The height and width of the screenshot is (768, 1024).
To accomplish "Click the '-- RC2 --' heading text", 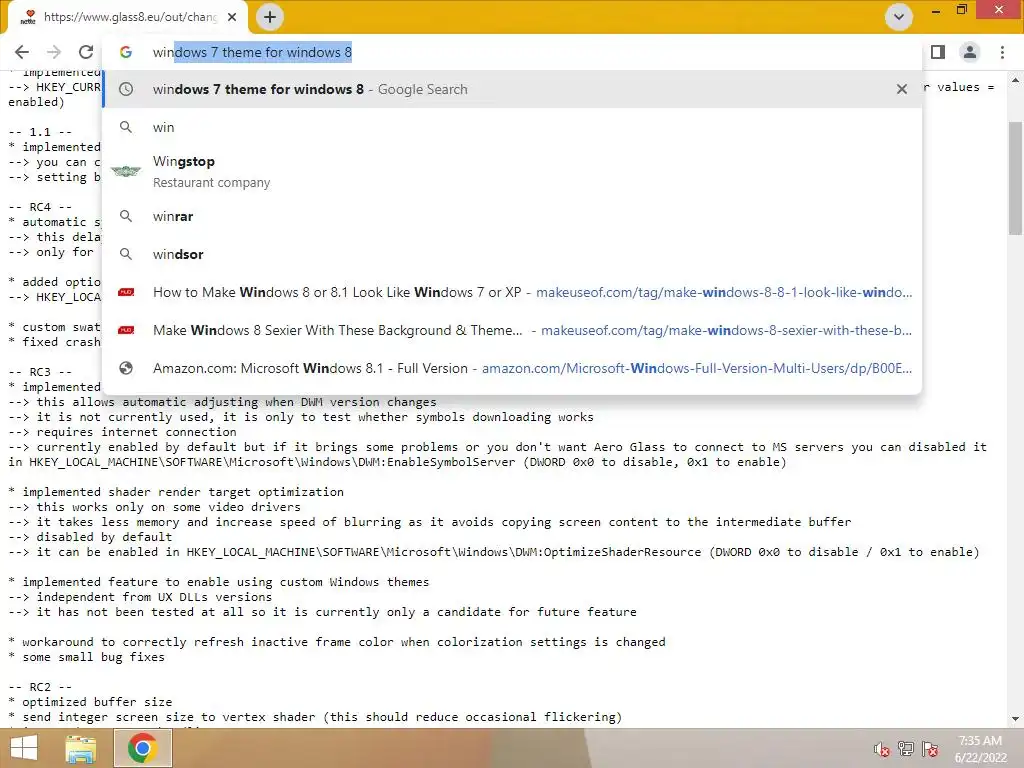I will click(x=40, y=687).
